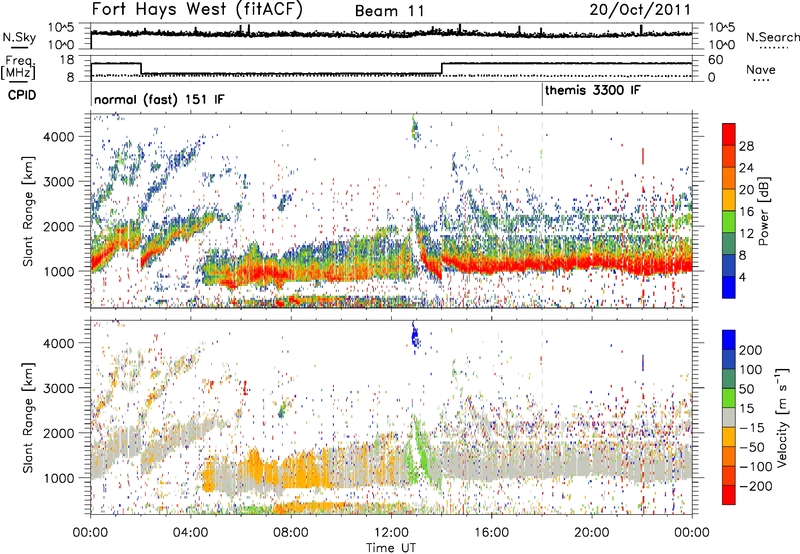The image size is (800, 554).
Task: Click the '60' Nave axis tick label
Action: click(x=716, y=60)
